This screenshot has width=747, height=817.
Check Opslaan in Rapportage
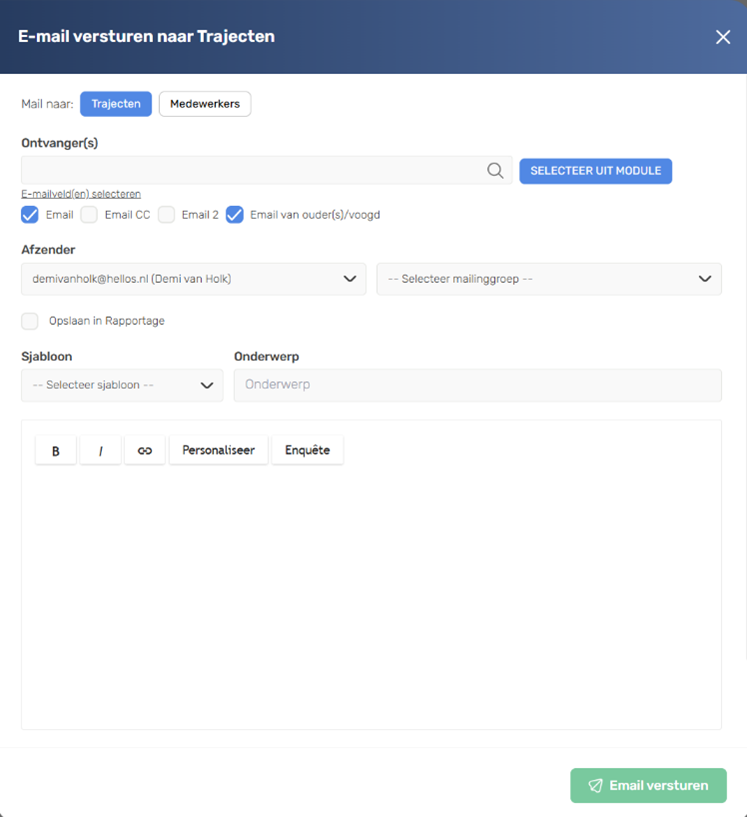30,321
